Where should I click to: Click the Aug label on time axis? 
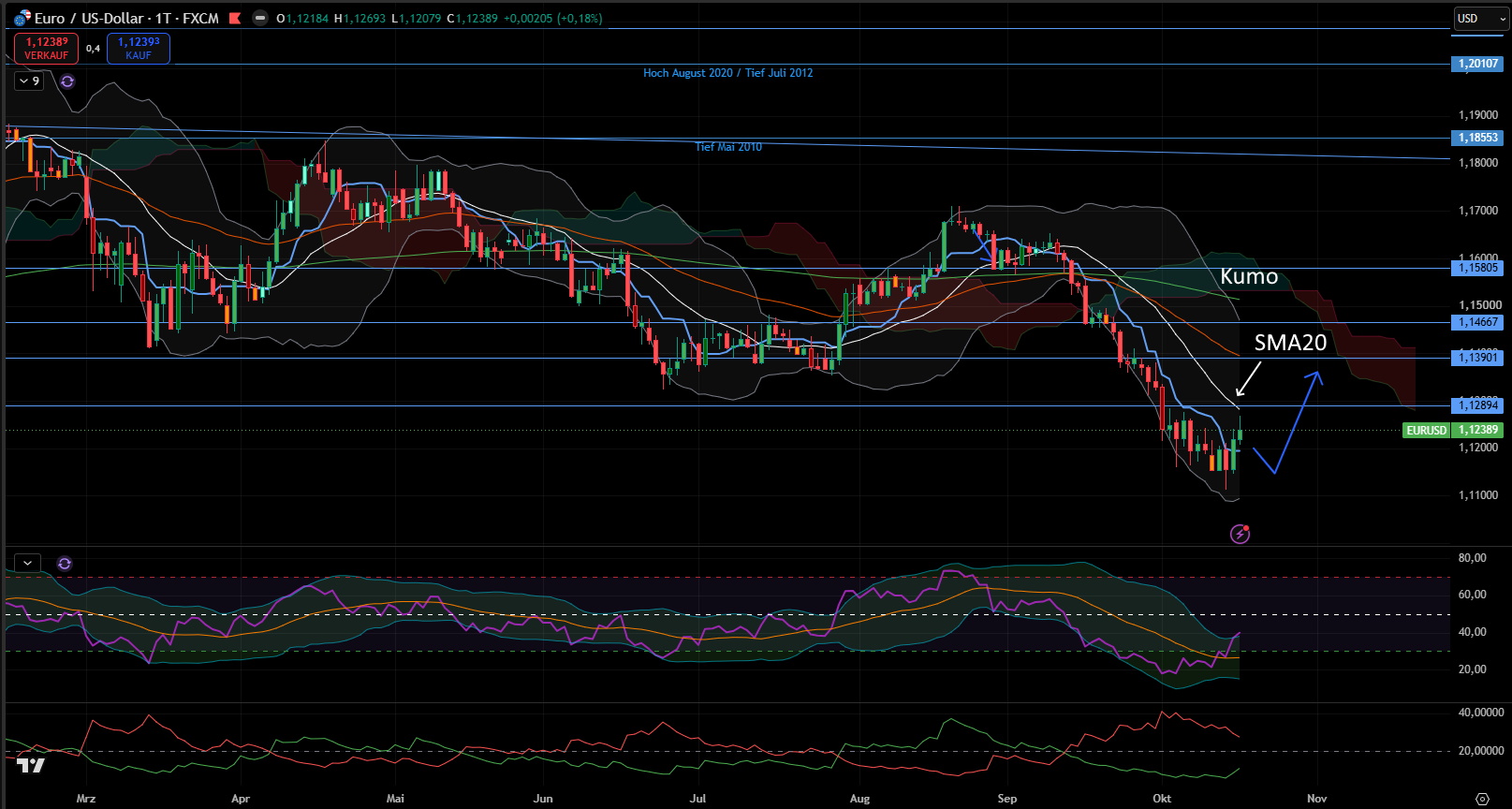click(859, 799)
